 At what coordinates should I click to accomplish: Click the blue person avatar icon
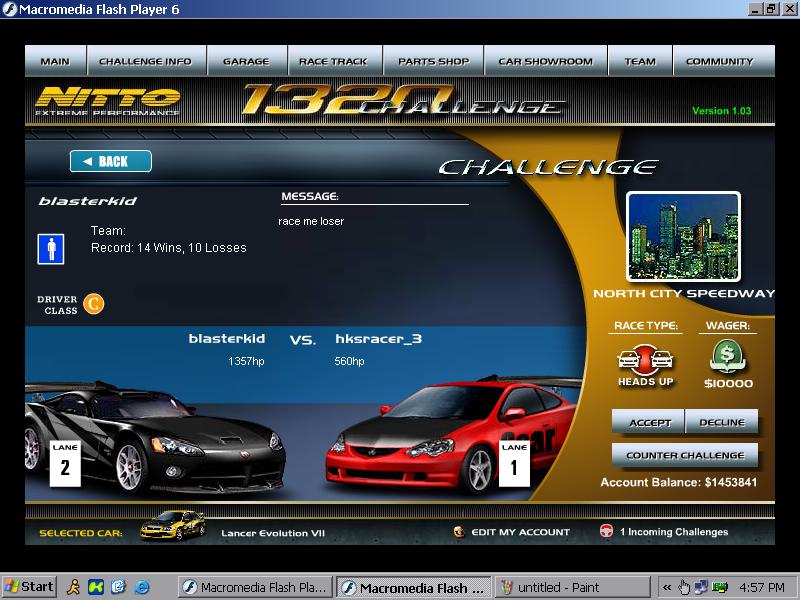(51, 249)
